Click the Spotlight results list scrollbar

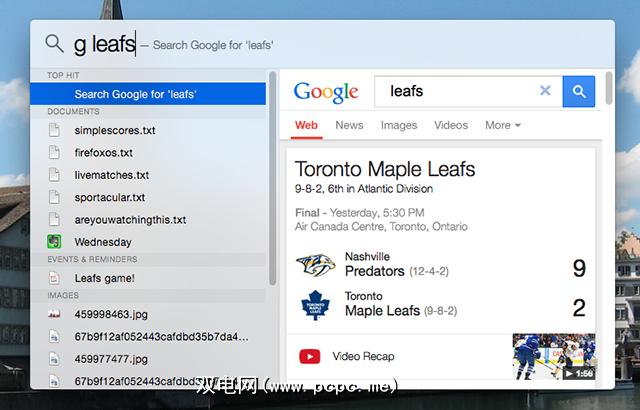(x=273, y=180)
